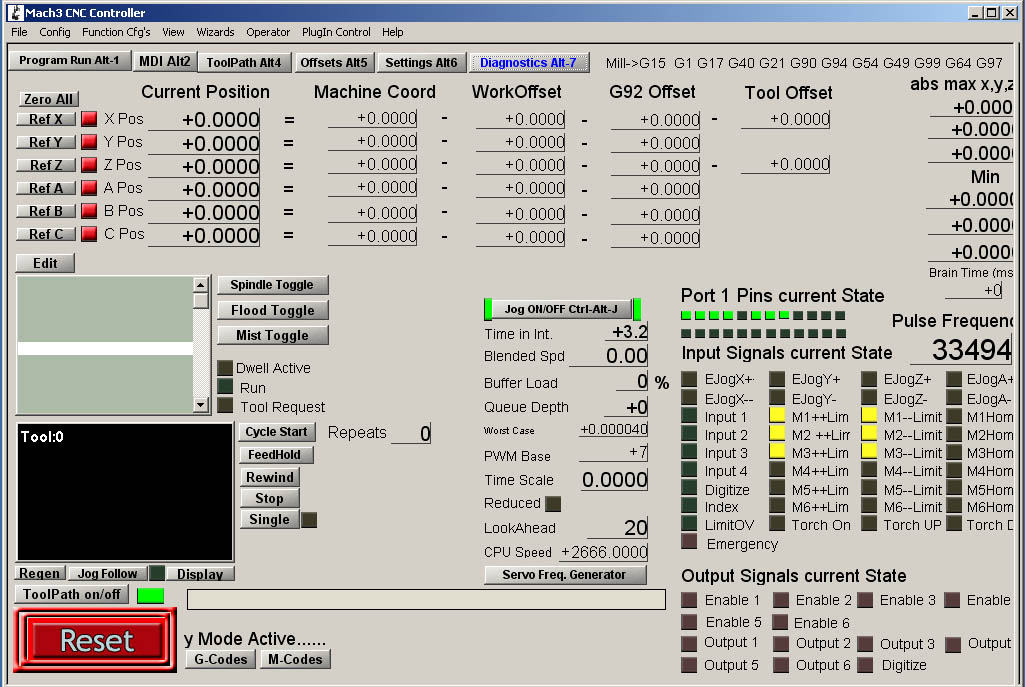The image size is (1025, 687).
Task: Toggle mist coolant on or off
Action: [273, 335]
